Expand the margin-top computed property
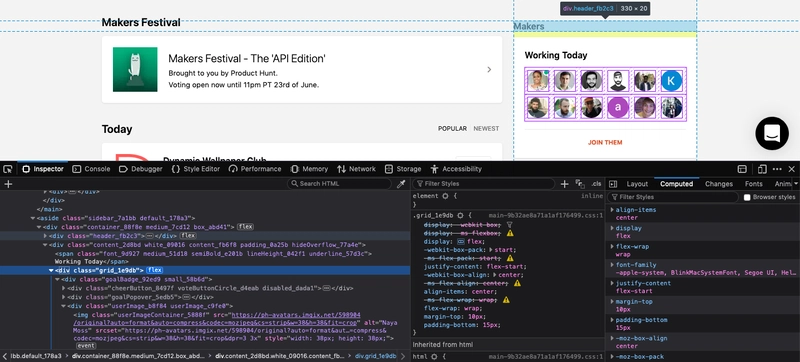Image resolution: width=800 pixels, height=362 pixels. click(612, 302)
